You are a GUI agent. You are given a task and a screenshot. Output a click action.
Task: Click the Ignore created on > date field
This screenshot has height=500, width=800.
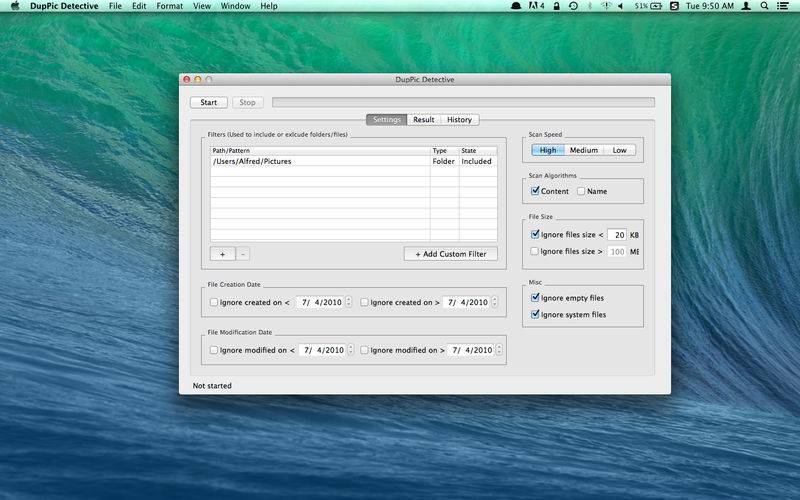[x=466, y=302]
